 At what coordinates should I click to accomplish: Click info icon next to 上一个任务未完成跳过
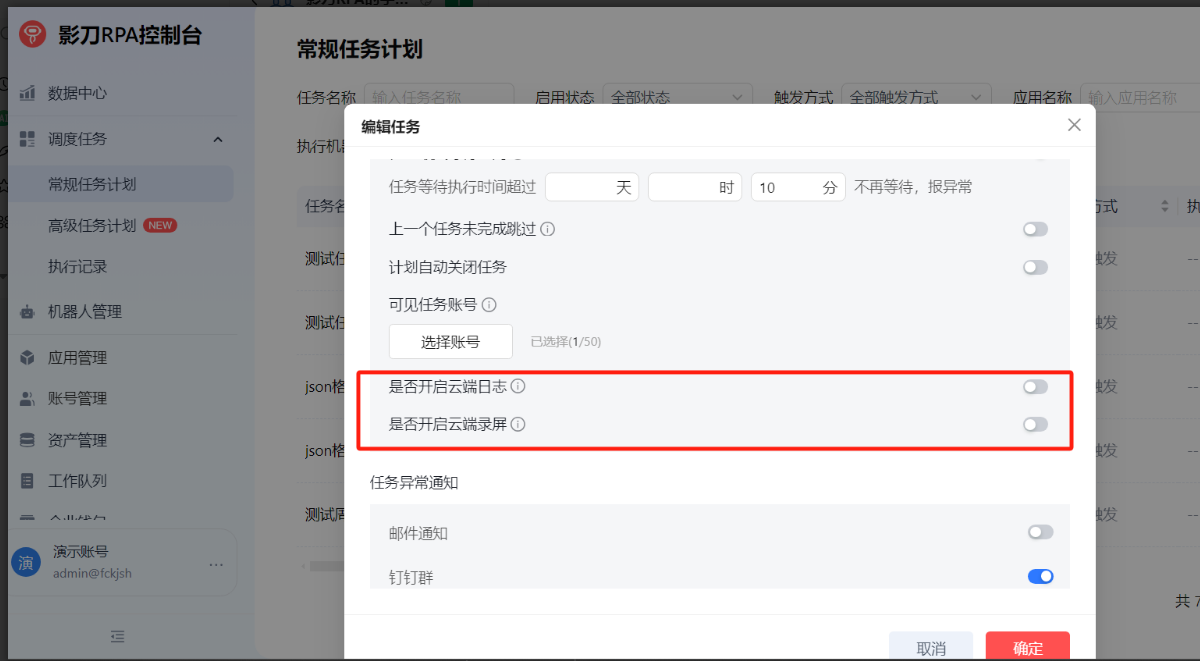pyautogui.click(x=547, y=229)
